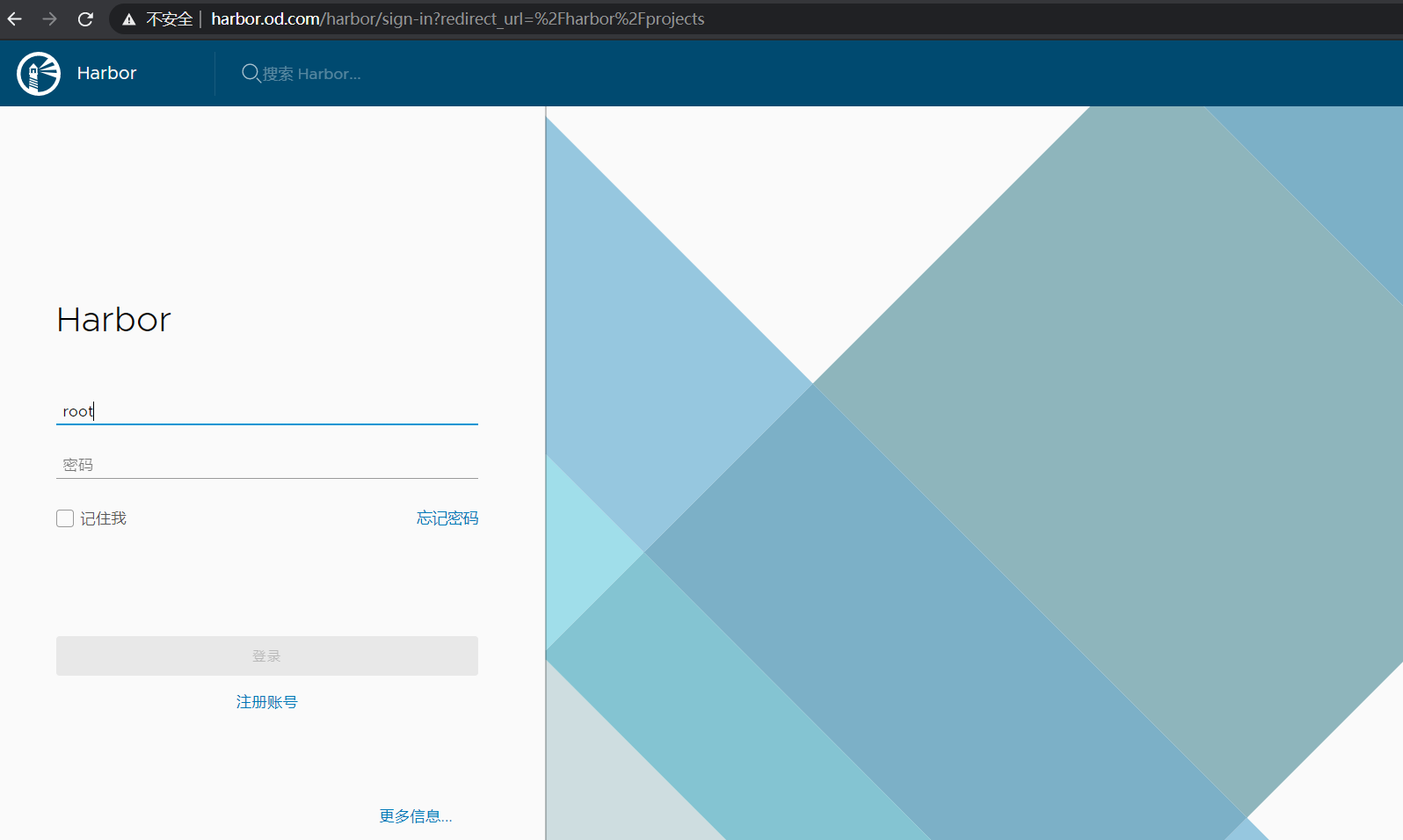This screenshot has width=1403, height=840.
Task: Open the 注册账号 sign up link
Action: 267,702
